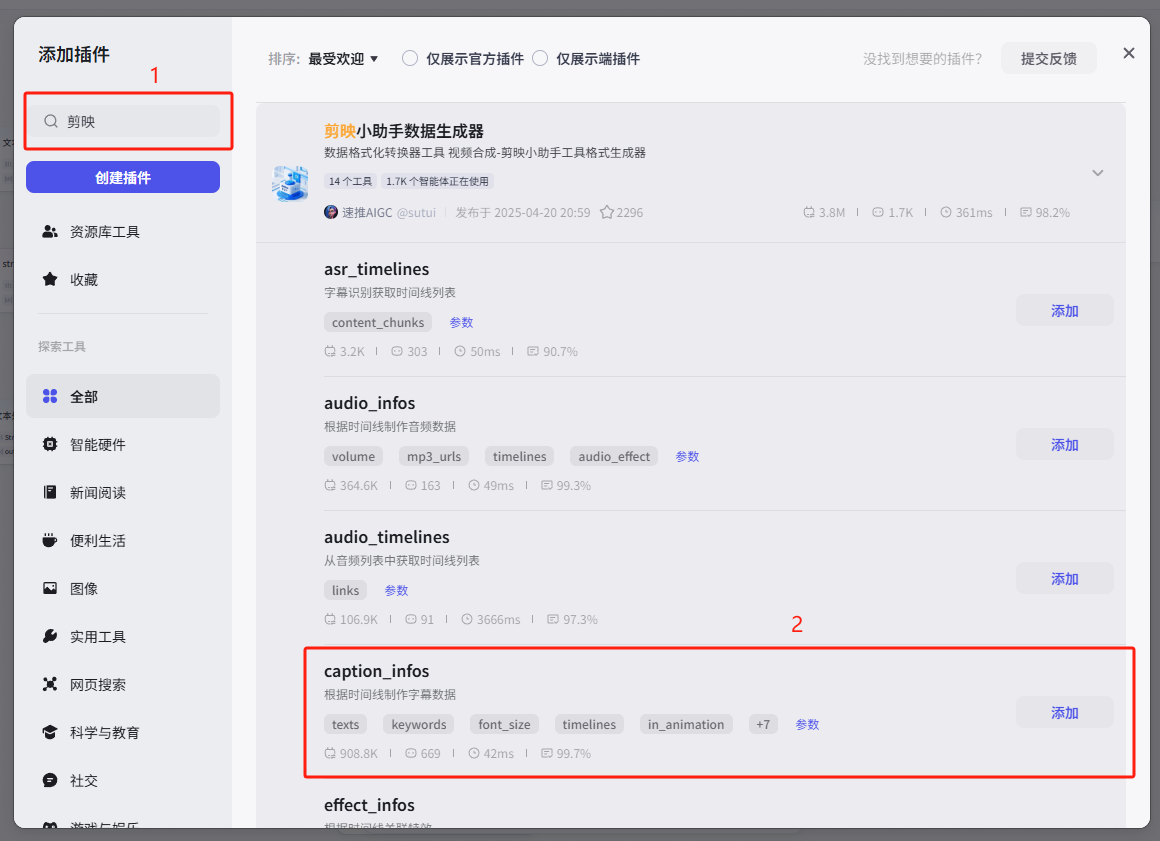Click the 剪映小助手 plugin logo thumbnail
1160x841 pixels.
pyautogui.click(x=290, y=183)
